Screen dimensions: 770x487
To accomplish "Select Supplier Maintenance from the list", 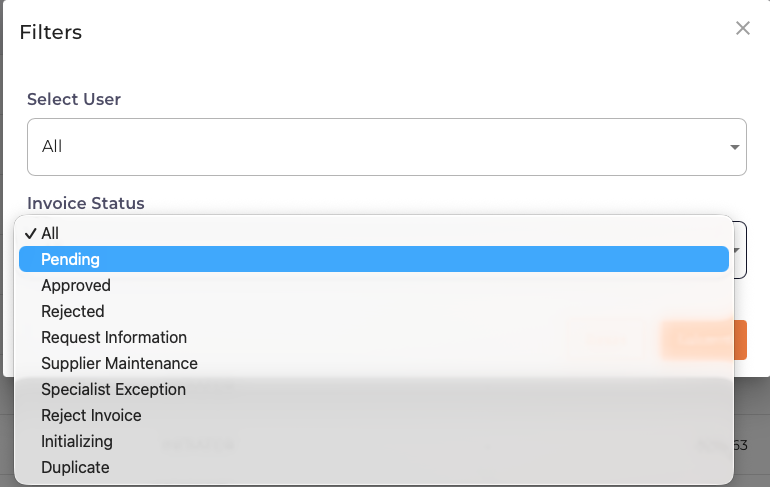I will [x=119, y=363].
